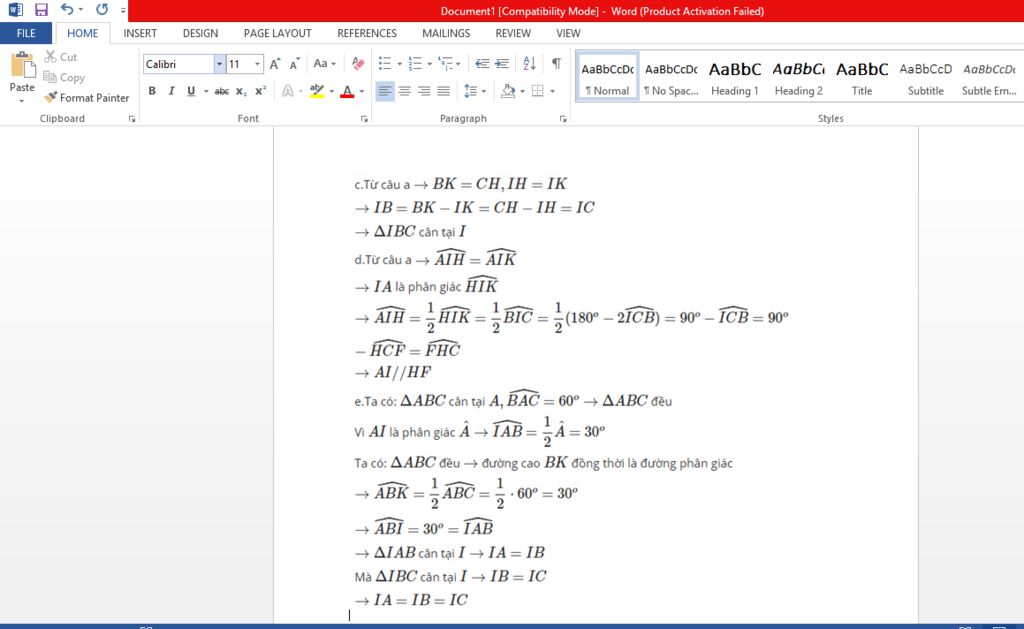Screen dimensions: 1024x629
Task: Apply yellow text highlight color
Action: pyautogui.click(x=317, y=91)
